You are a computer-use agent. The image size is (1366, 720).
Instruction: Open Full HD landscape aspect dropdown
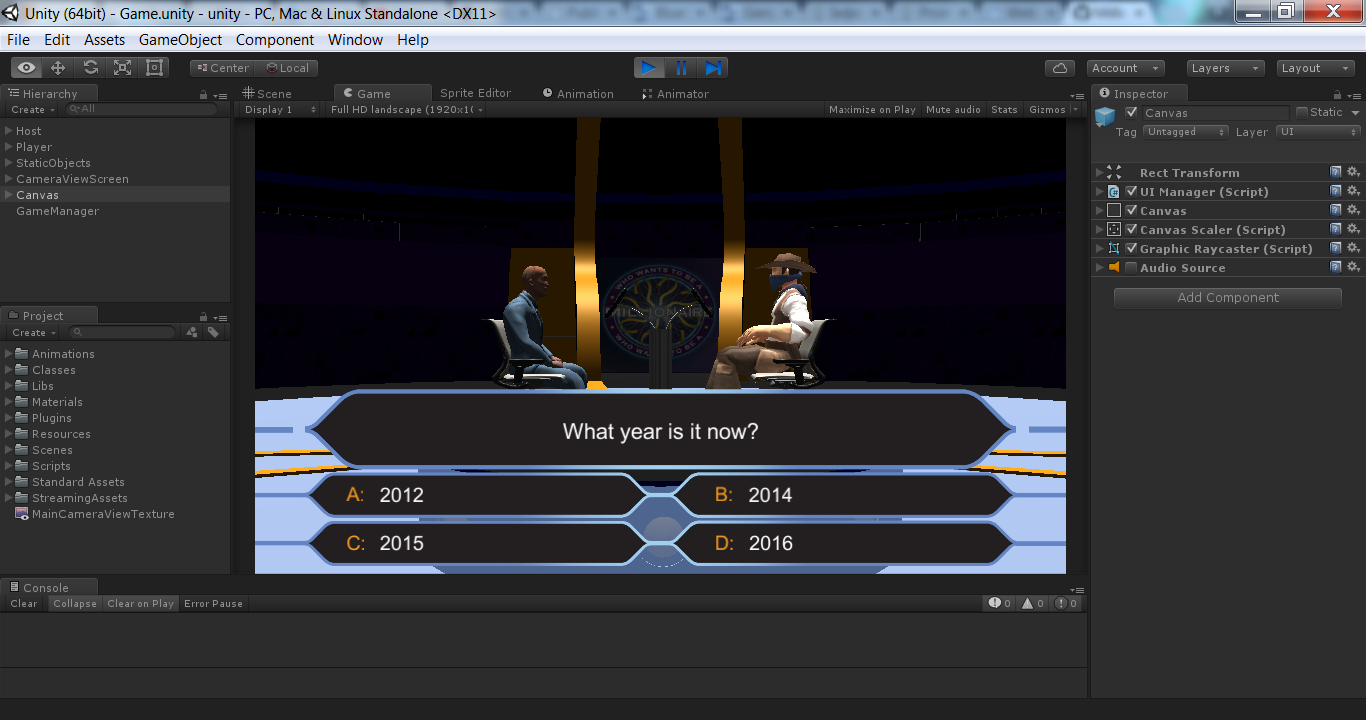point(406,110)
